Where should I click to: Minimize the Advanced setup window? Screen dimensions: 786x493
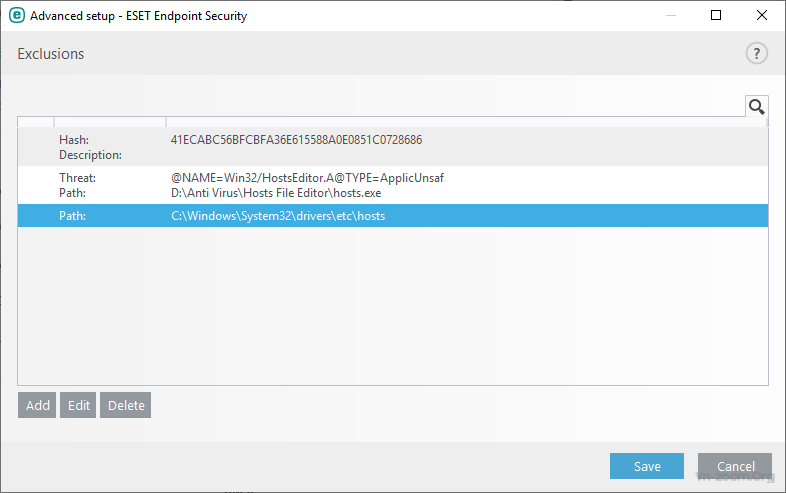(670, 16)
